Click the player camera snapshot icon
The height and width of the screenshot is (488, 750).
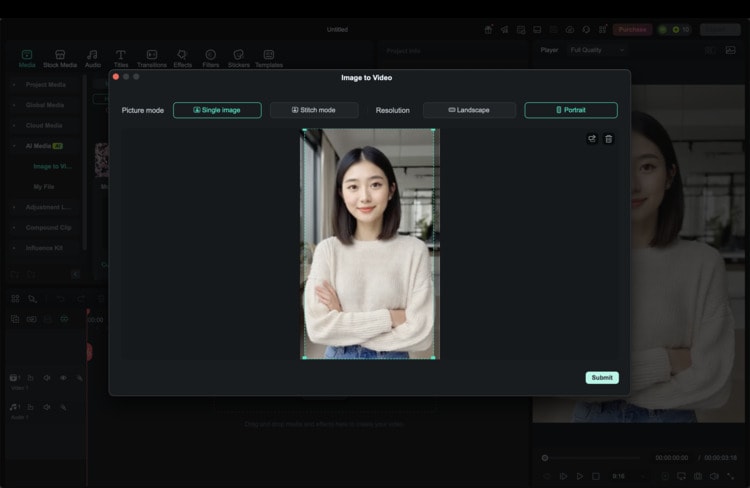point(698,476)
